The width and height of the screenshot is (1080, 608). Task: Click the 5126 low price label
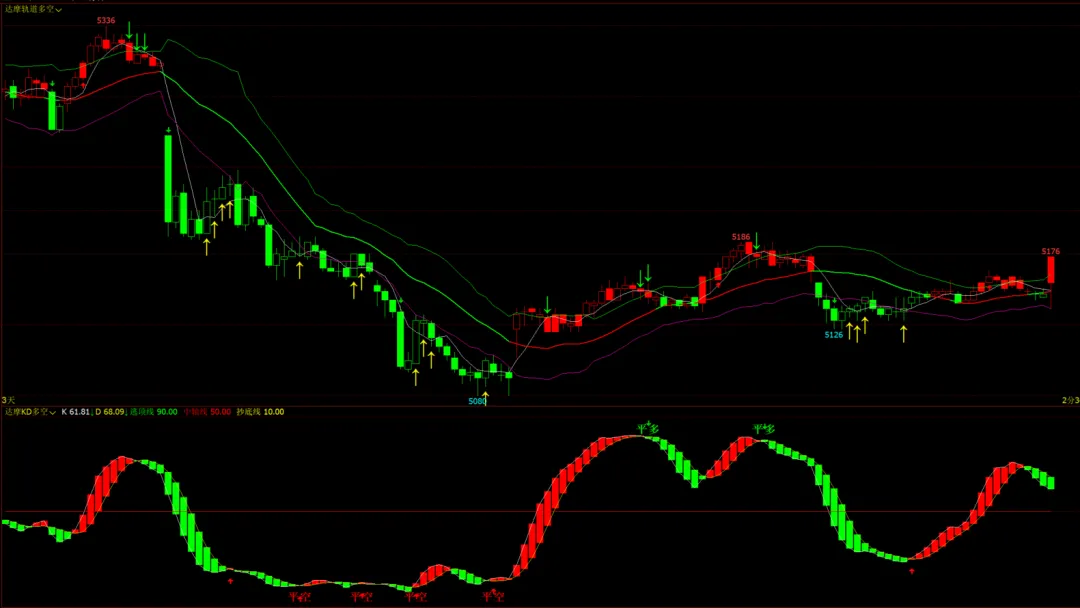(x=833, y=335)
